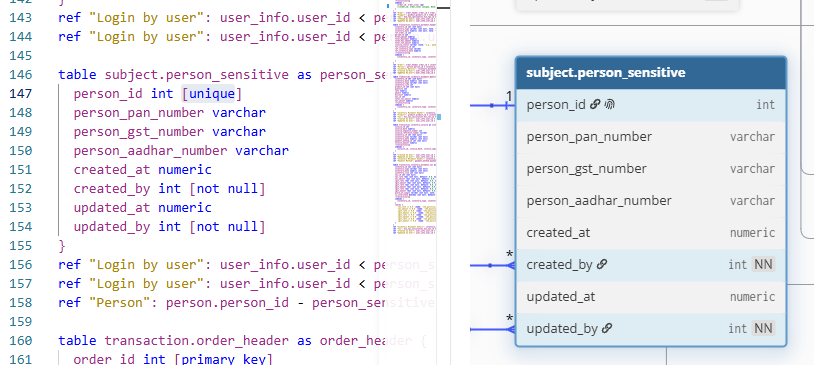The image size is (814, 365).
Task: Click the relationship line entering updated_by
Action: pyautogui.click(x=492, y=329)
